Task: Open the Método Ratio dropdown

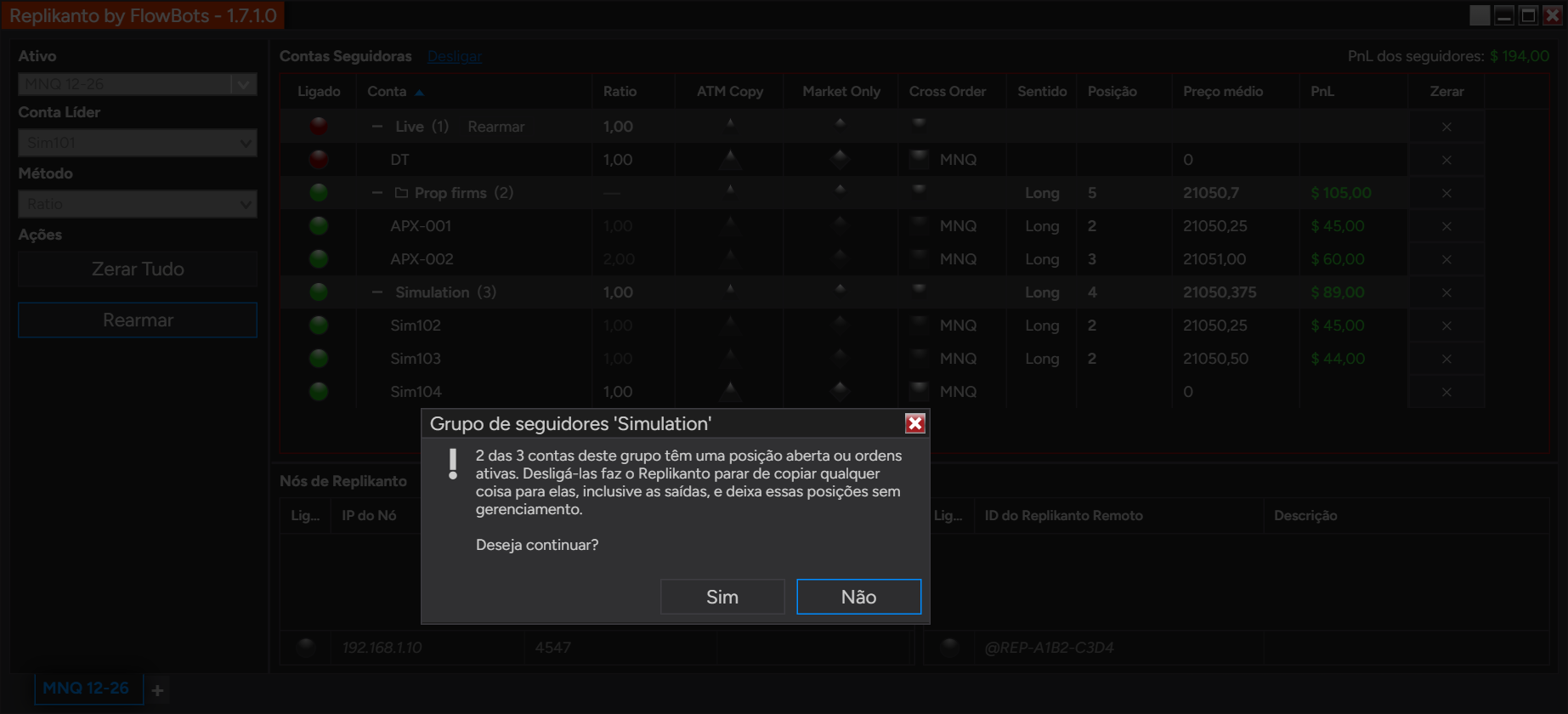Action: [138, 204]
